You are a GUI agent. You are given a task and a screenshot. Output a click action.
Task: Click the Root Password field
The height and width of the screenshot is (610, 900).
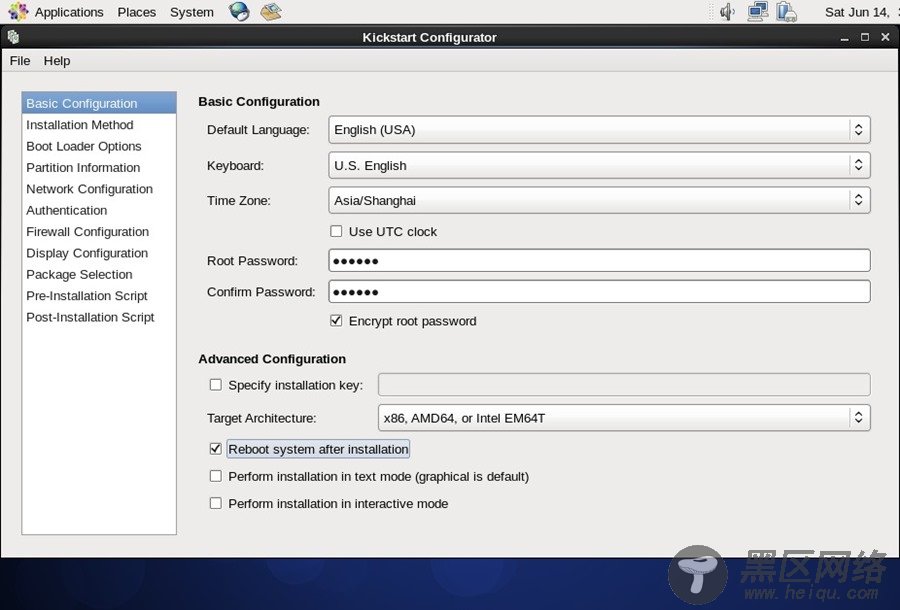(x=599, y=261)
